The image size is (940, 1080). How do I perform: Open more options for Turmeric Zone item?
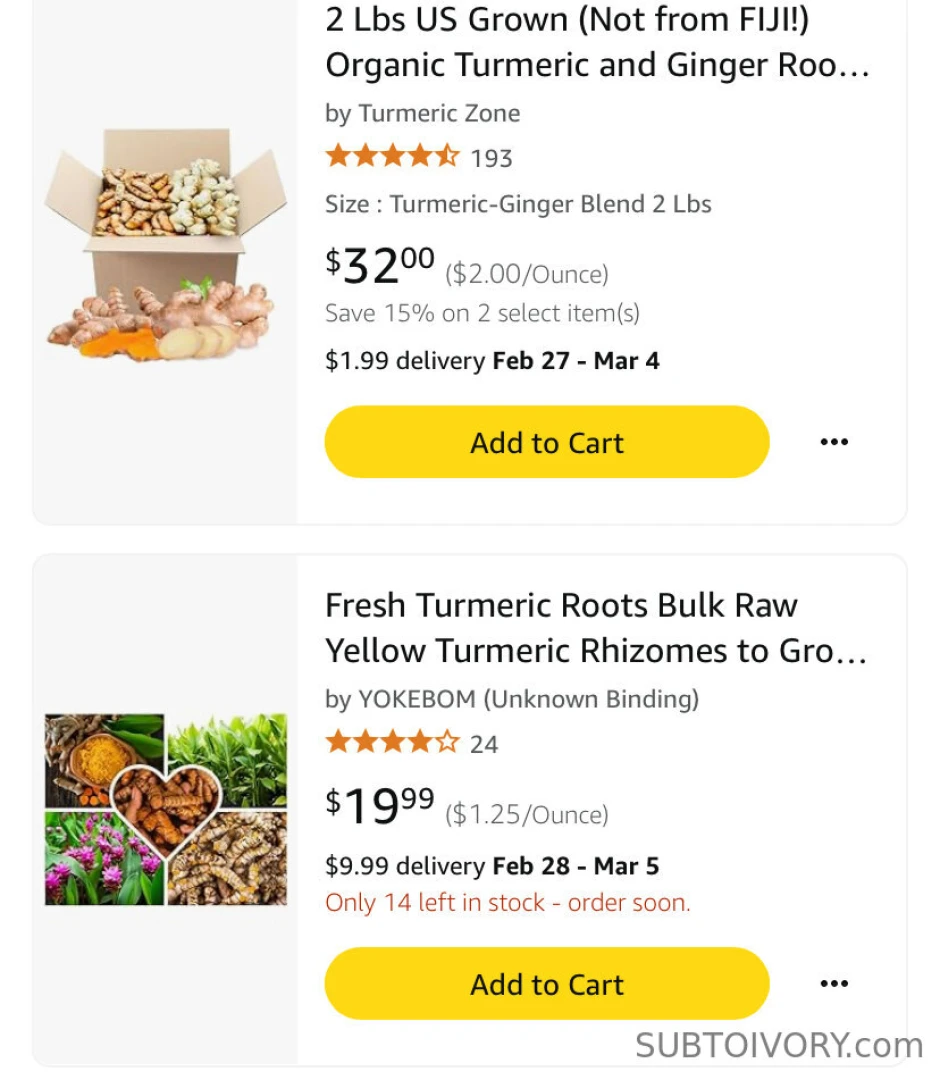click(x=834, y=442)
